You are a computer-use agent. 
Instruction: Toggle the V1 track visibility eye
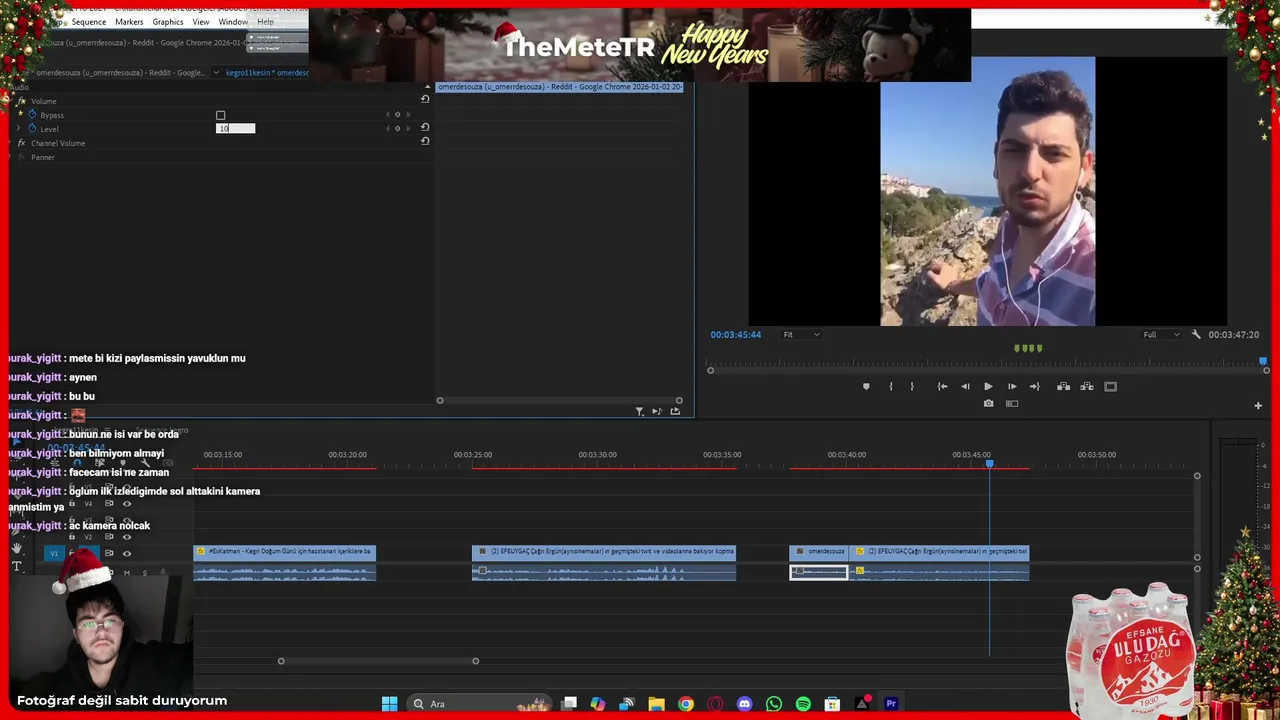pos(126,553)
